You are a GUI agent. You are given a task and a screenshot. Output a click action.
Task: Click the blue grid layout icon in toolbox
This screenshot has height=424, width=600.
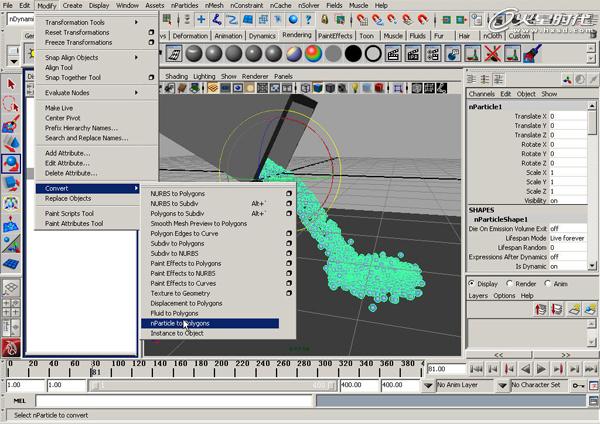(x=11, y=264)
